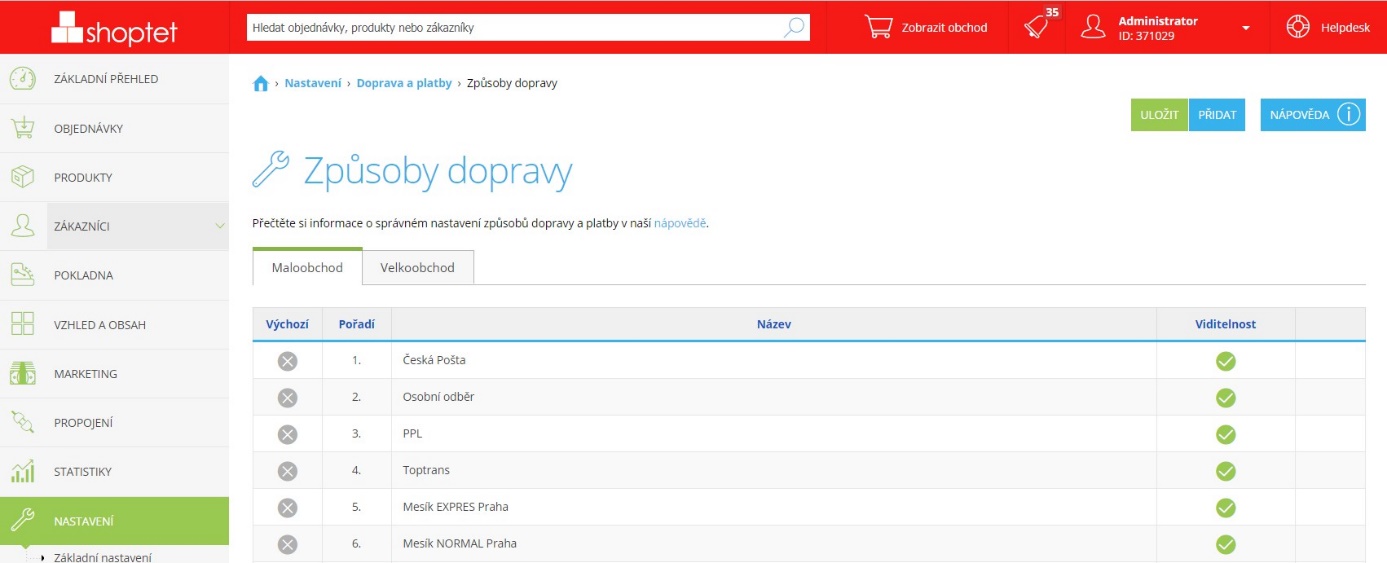Toggle visibility of Toptrans
This screenshot has width=1387, height=563.
[1226, 471]
